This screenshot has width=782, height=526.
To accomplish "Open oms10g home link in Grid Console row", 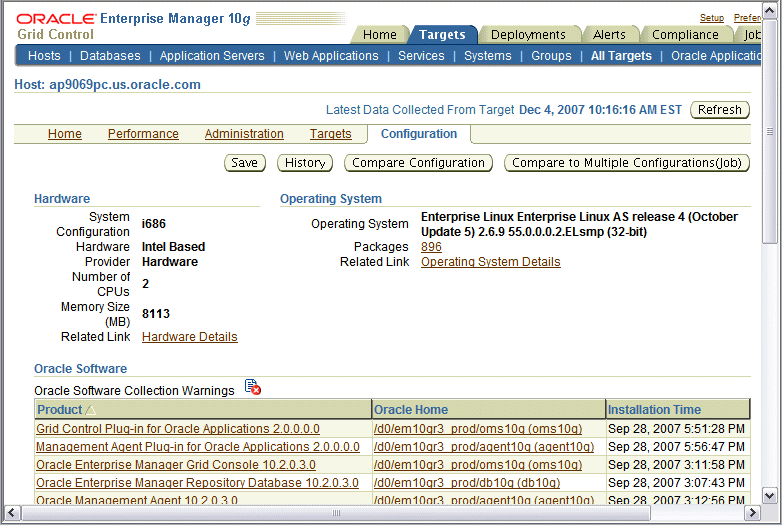I will point(478,465).
